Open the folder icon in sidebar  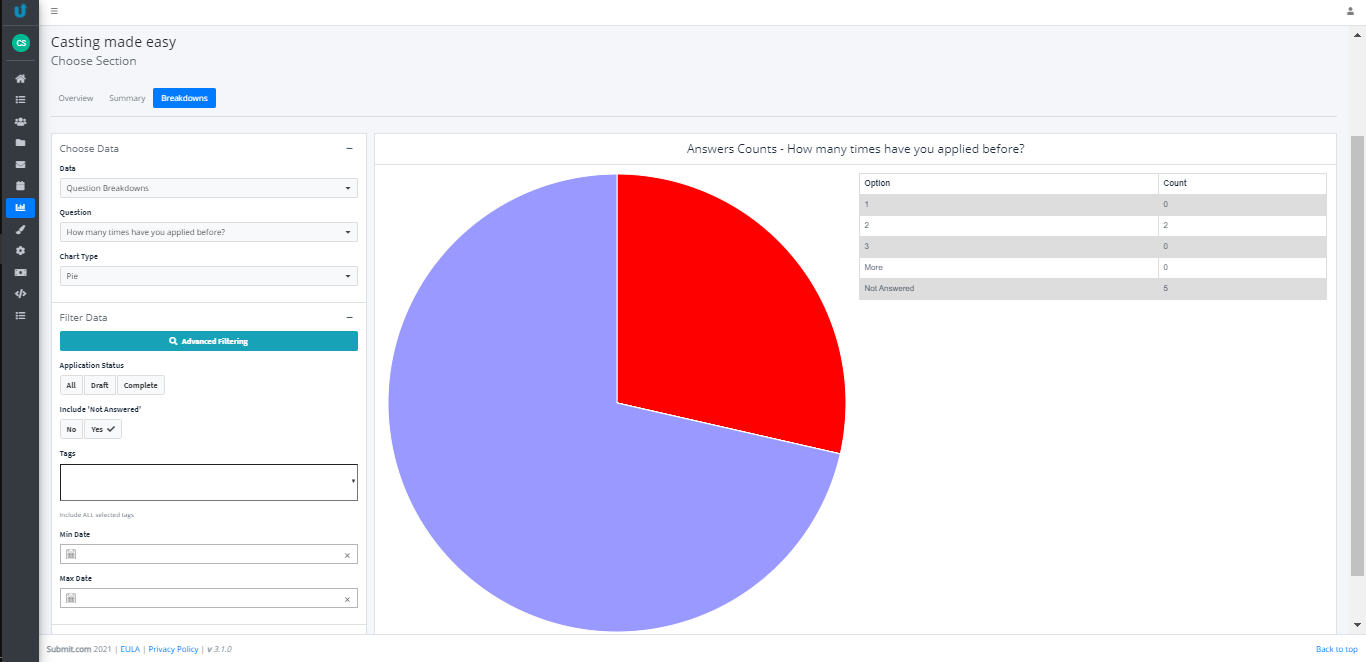(20, 143)
